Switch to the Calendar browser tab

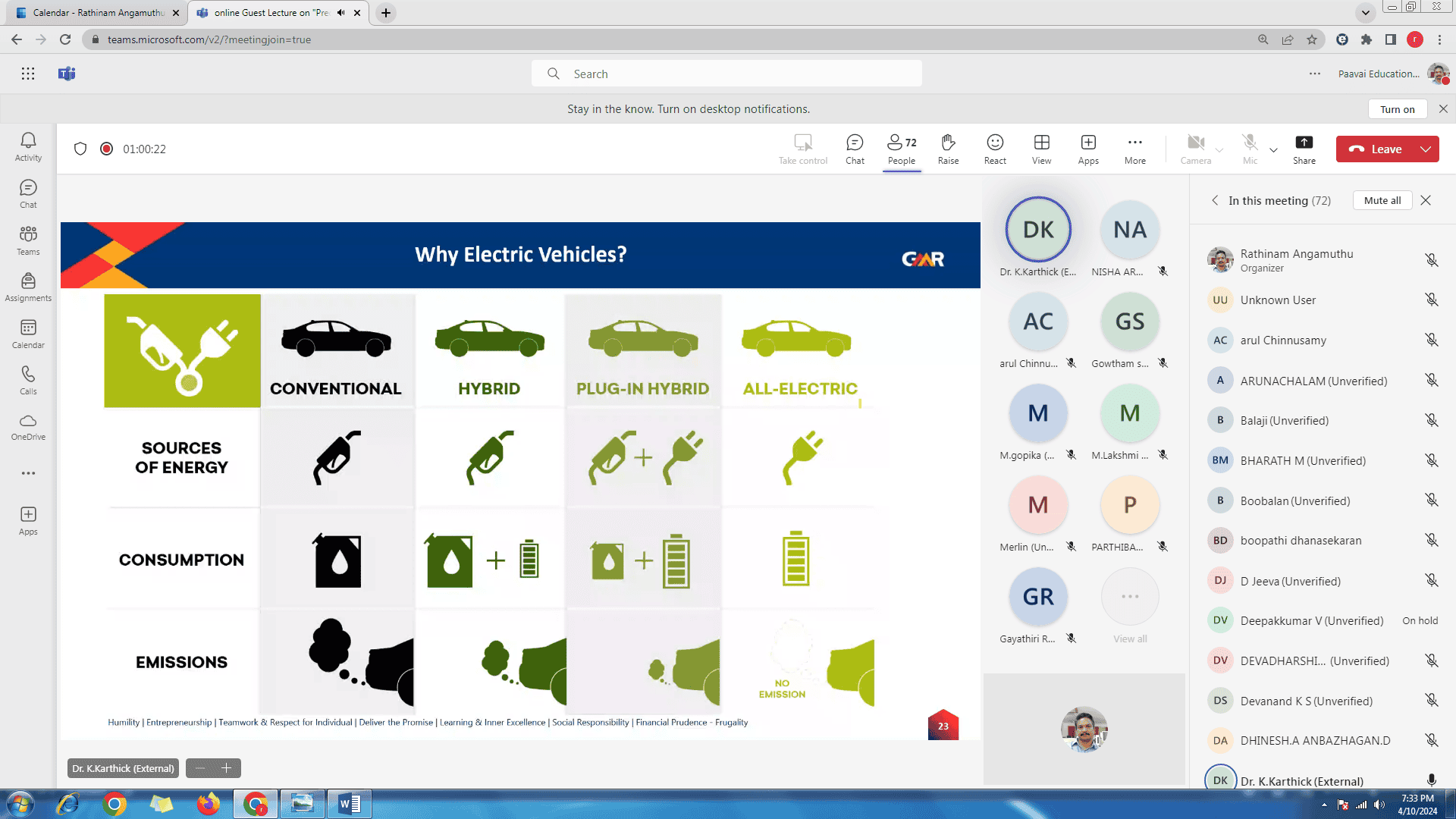tap(99, 13)
